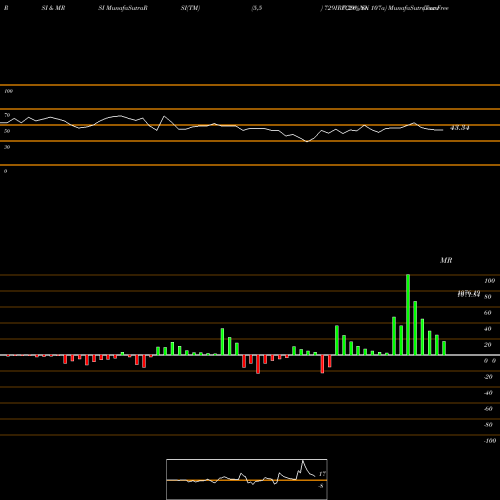Screen dimensions: 500x500
Task: Click the MR panel title label
Action: [x=446, y=260]
